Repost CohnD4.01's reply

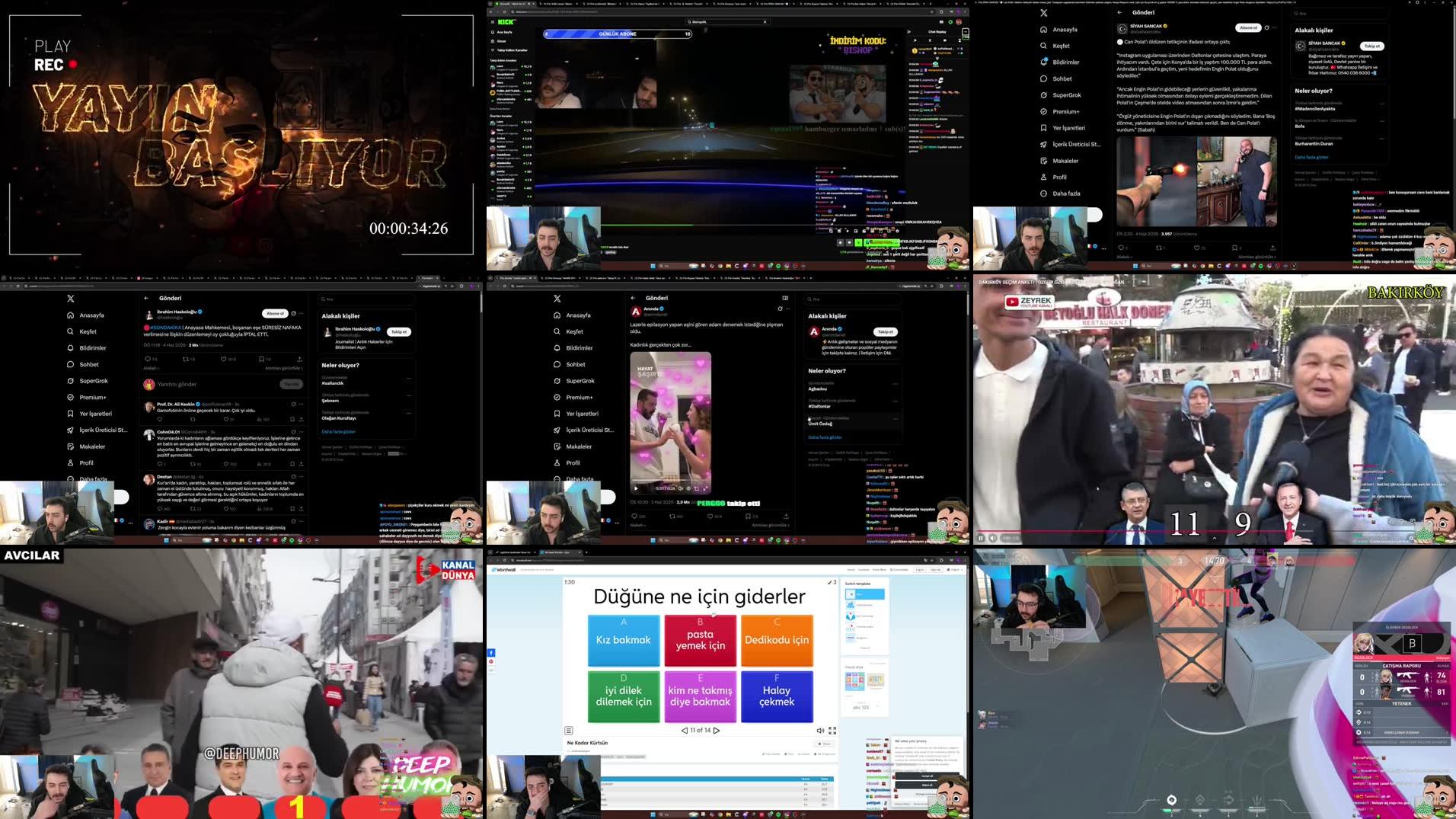point(194,464)
